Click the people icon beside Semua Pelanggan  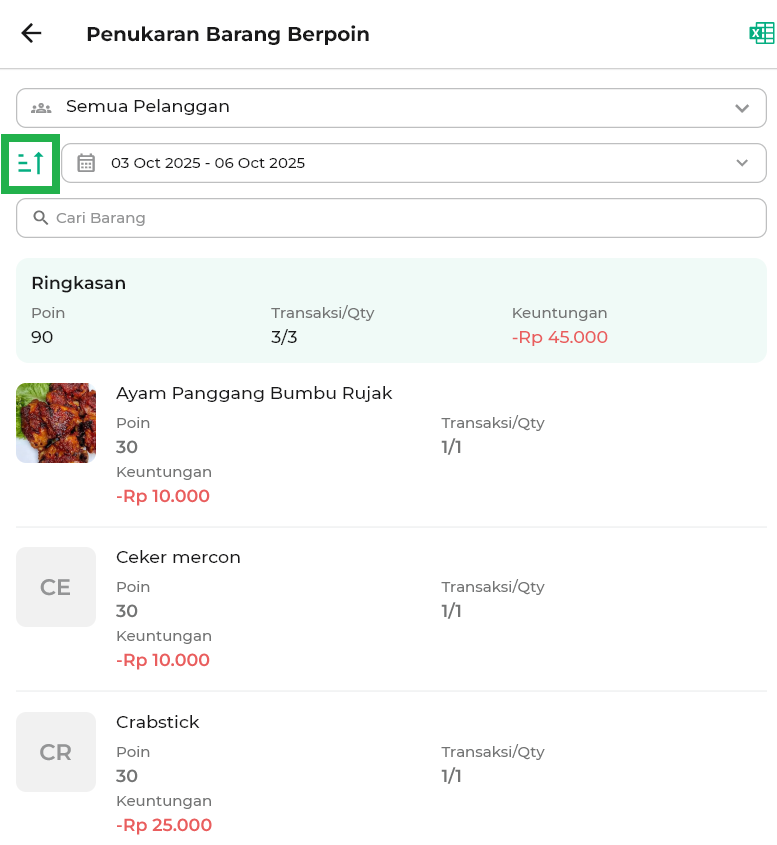[x=41, y=108]
